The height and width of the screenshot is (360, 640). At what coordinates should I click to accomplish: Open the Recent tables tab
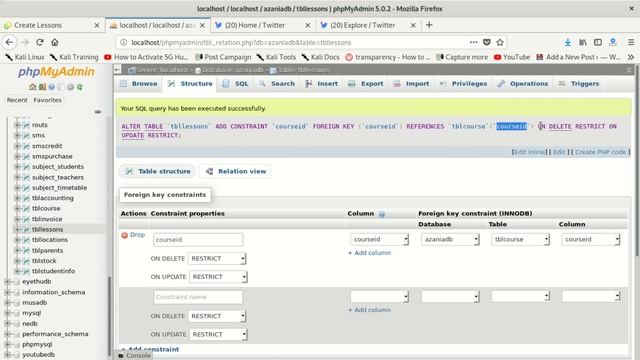pos(17,100)
